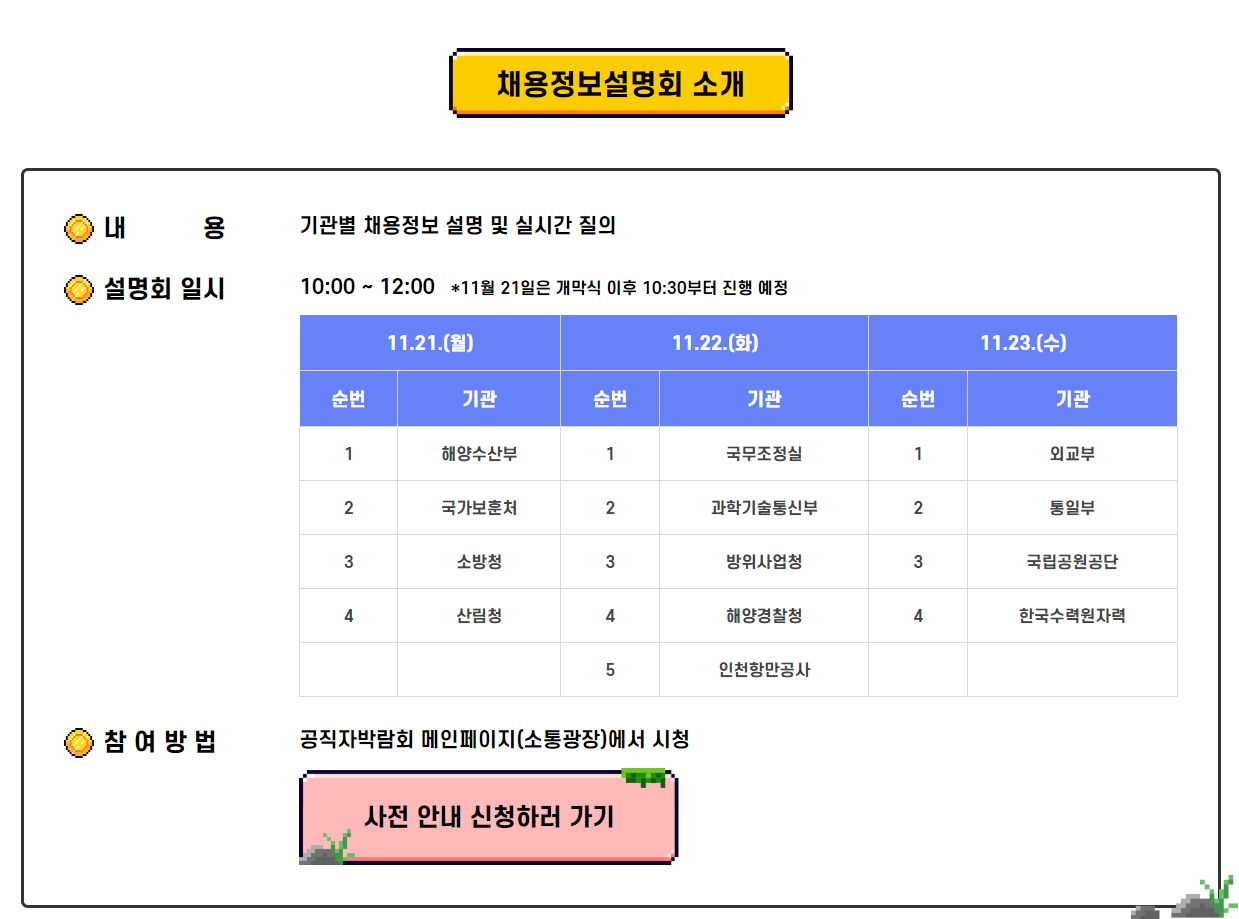
Task: Click the grass decoration on pink button corner
Action: tap(644, 777)
